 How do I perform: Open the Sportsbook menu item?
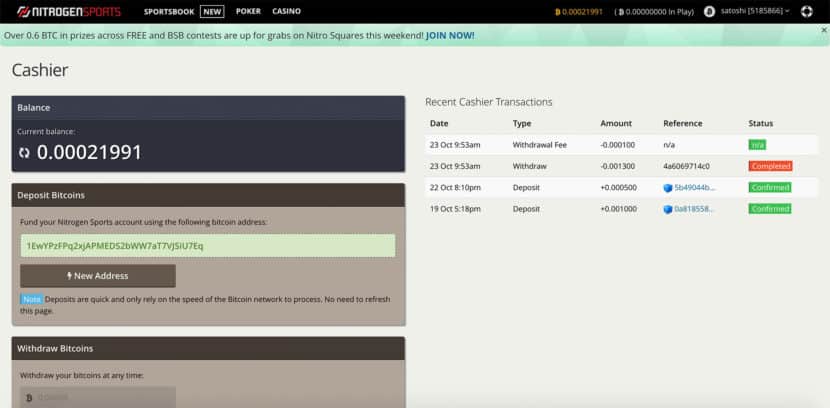click(169, 12)
